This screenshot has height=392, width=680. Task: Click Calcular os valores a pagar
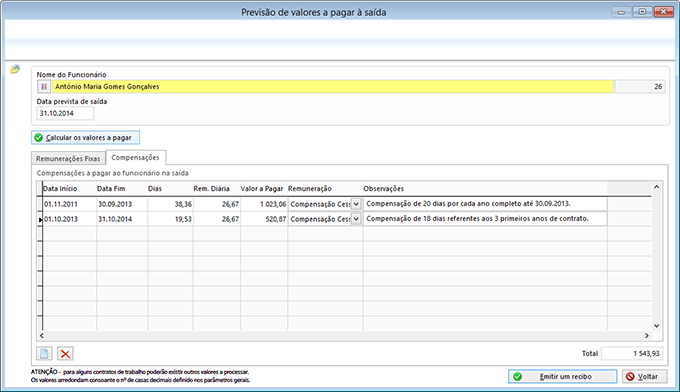click(85, 137)
